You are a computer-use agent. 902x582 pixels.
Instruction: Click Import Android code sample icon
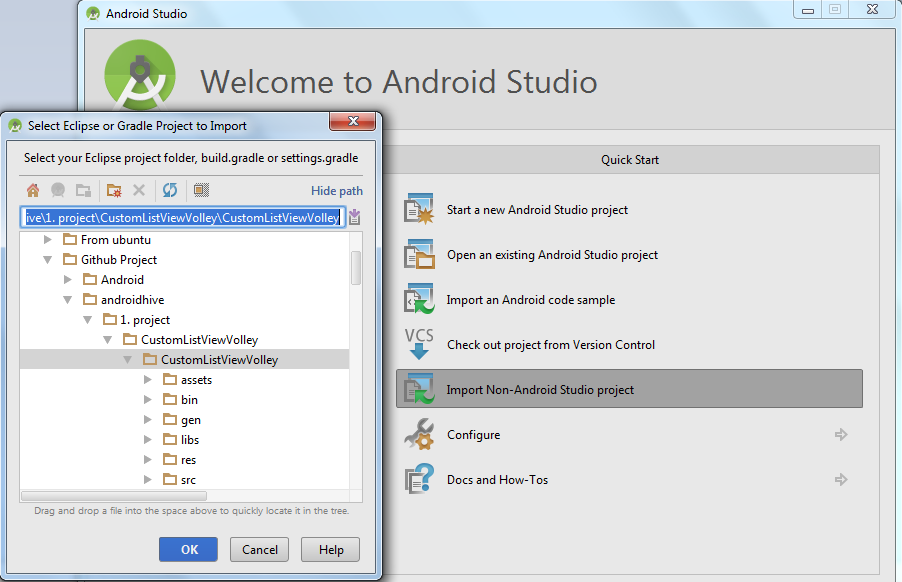pos(419,299)
